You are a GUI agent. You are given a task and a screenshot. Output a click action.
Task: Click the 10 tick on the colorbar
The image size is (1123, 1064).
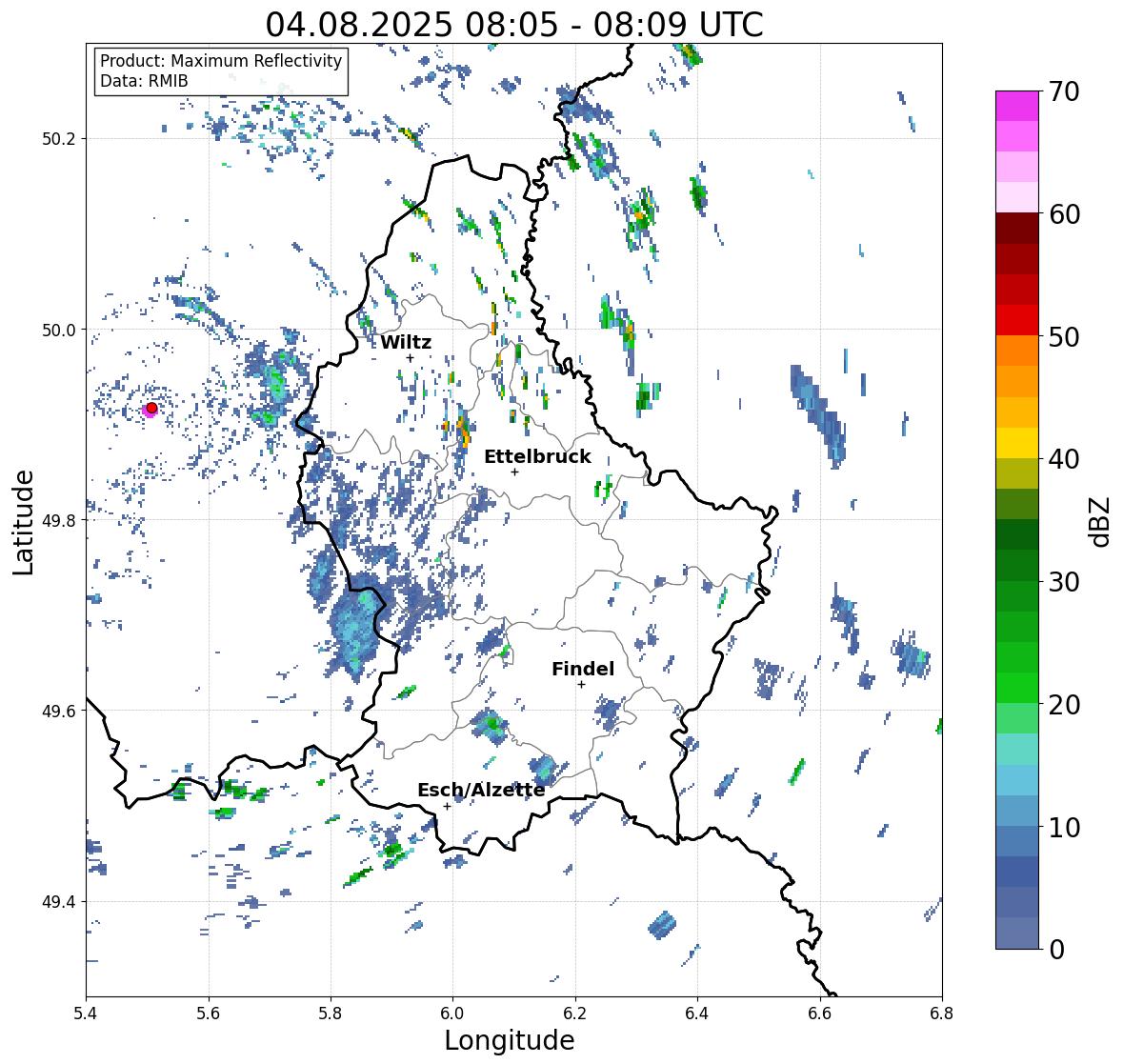click(x=1063, y=827)
